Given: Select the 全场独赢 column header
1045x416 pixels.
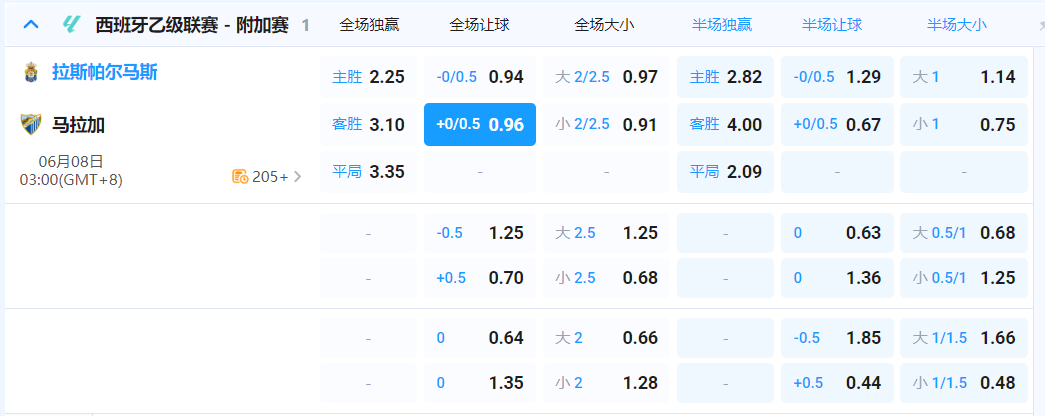Looking at the screenshot, I should click(369, 25).
